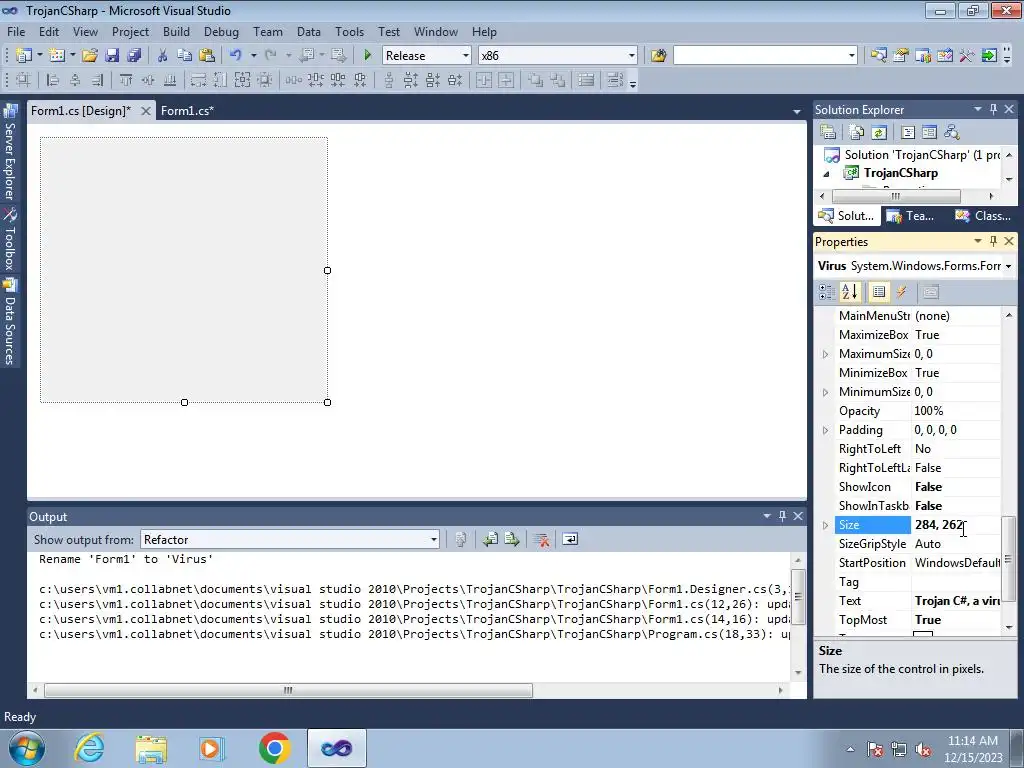1024x768 pixels.
Task: Click the Find in Files icon
Action: click(658, 56)
